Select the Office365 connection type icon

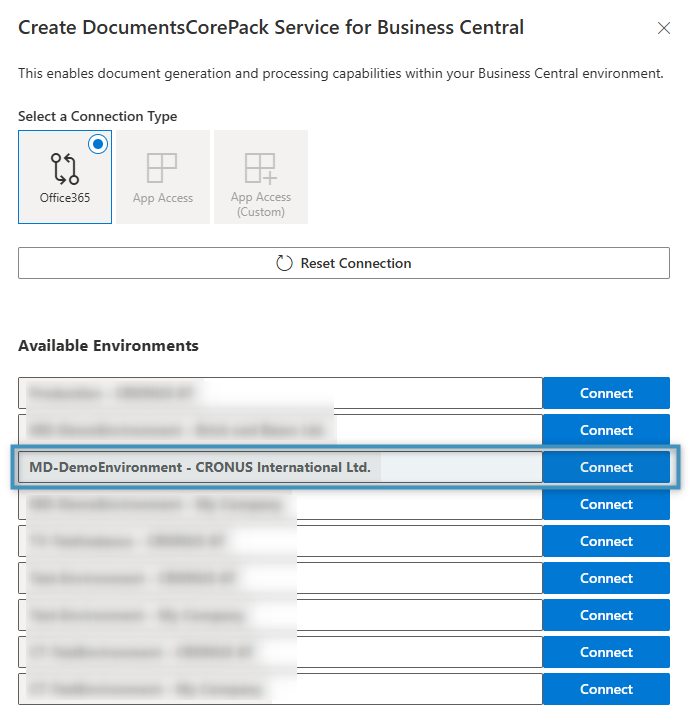coord(65,169)
